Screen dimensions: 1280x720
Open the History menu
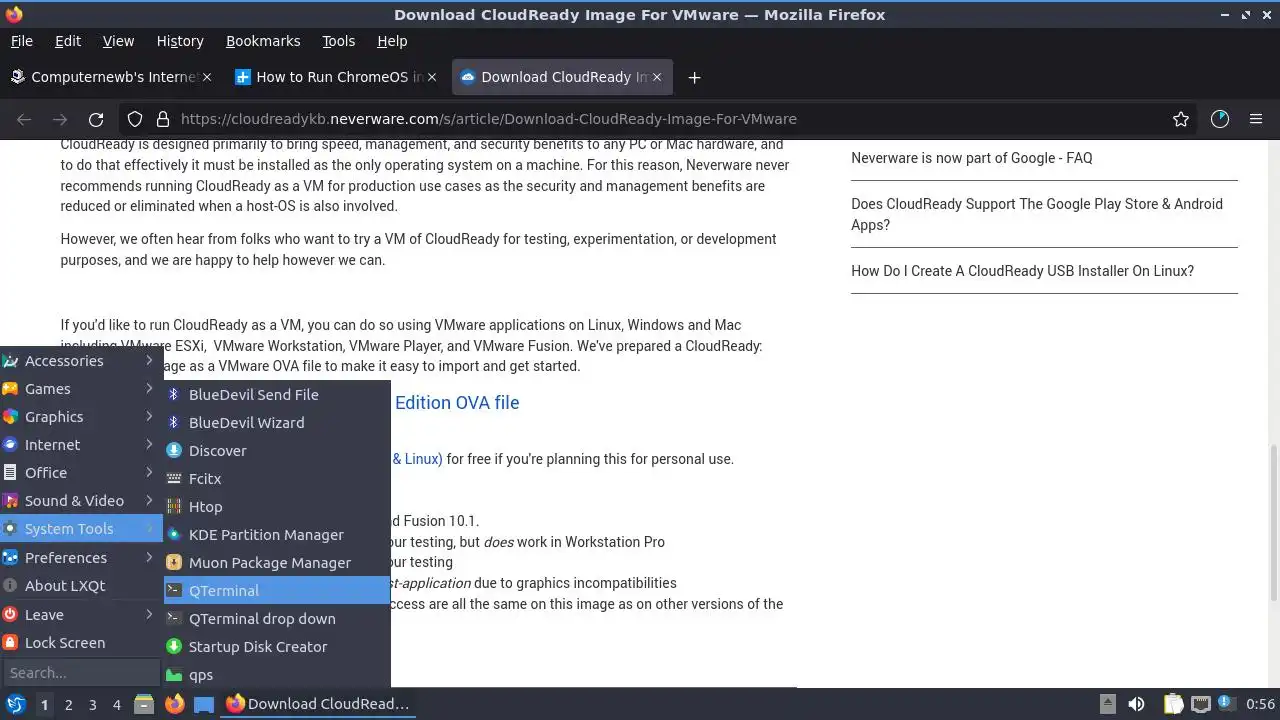[x=180, y=41]
